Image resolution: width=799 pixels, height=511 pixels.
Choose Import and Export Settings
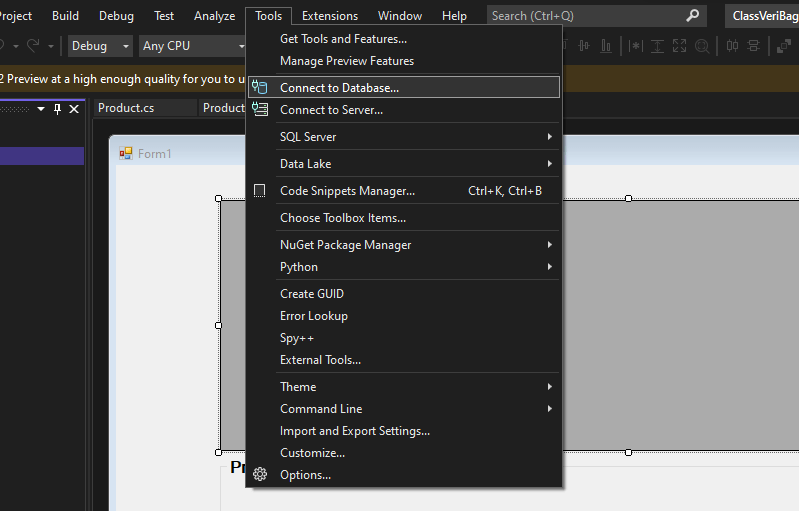click(x=404, y=431)
